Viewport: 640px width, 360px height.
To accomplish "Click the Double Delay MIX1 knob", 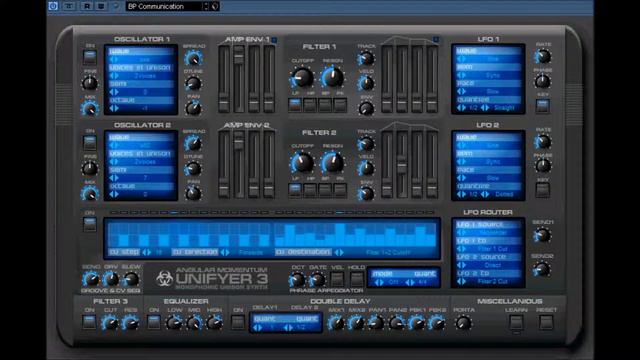I will (336, 323).
